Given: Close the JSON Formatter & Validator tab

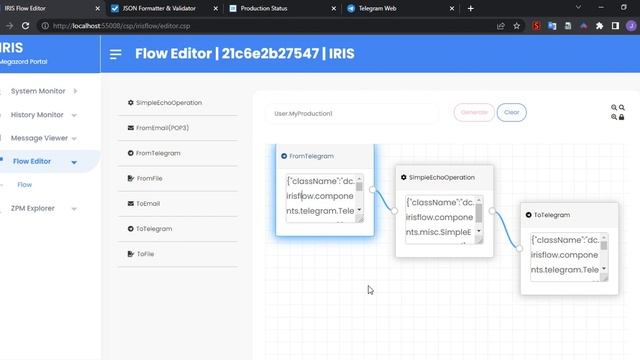Looking at the screenshot, I should pos(216,8).
